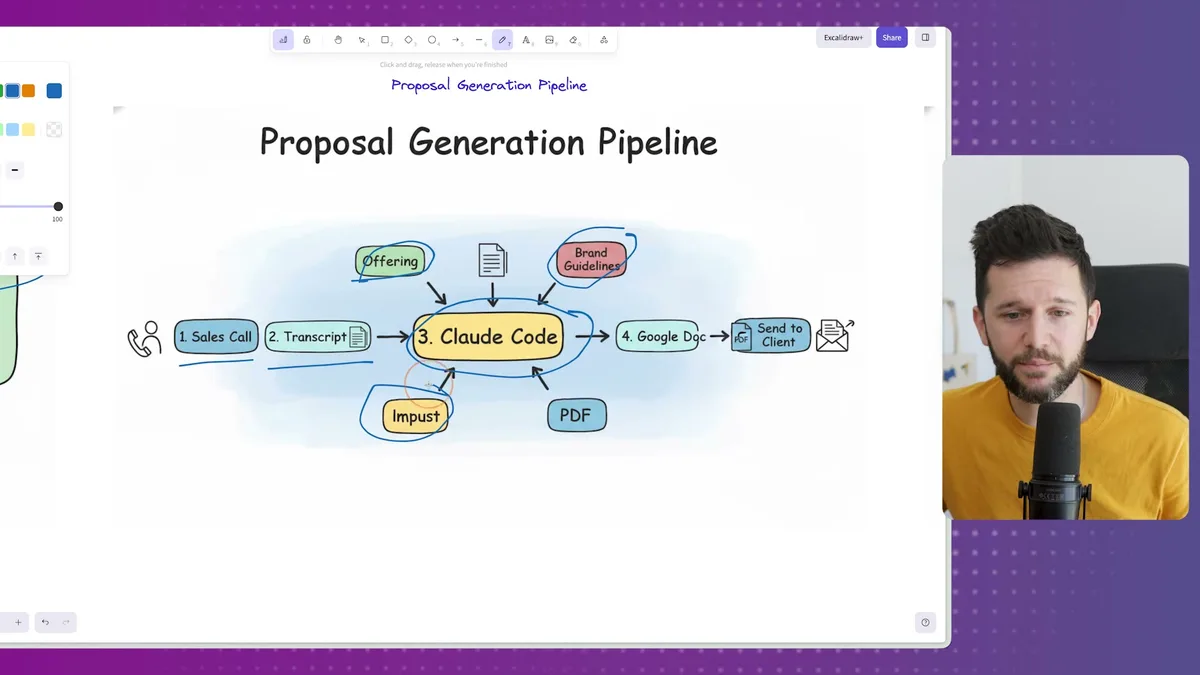Screen dimensions: 1200x675
Task: Activate the Hand panning tool
Action: coord(339,40)
